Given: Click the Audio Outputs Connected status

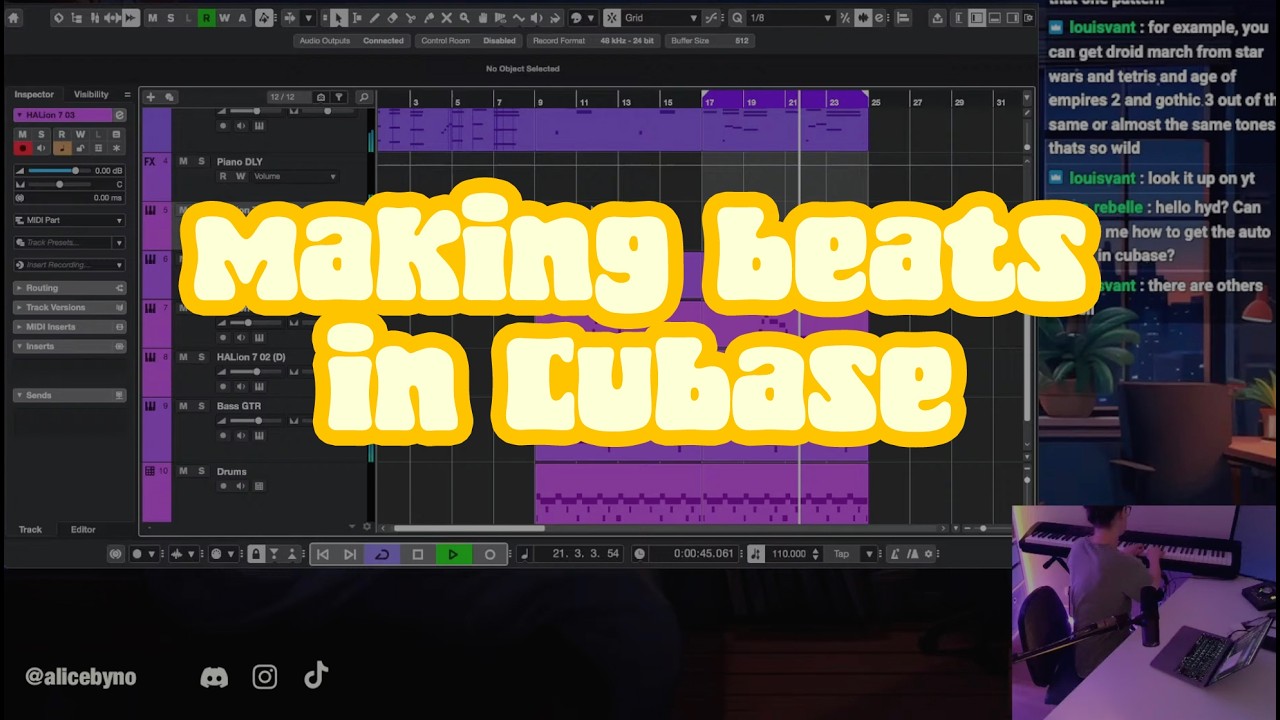Looking at the screenshot, I should (x=352, y=41).
